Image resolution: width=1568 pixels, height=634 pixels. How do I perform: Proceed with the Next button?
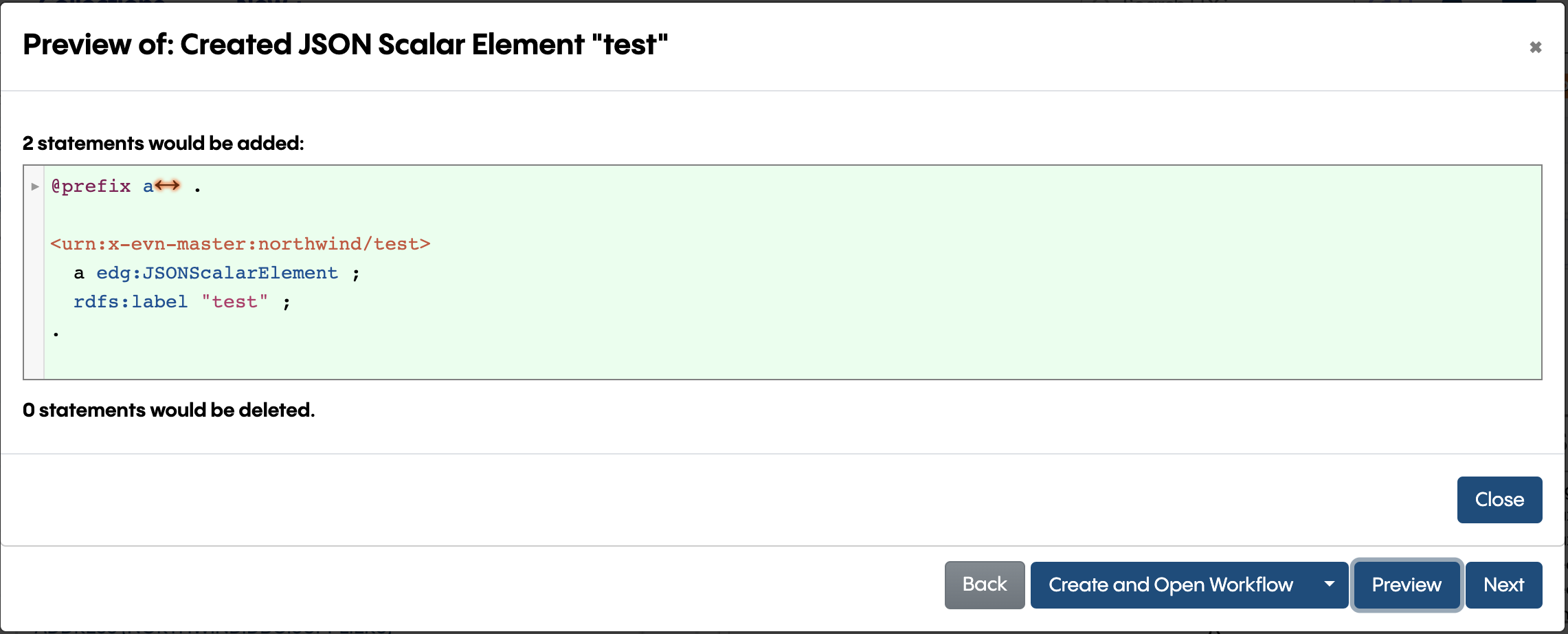pos(1503,585)
